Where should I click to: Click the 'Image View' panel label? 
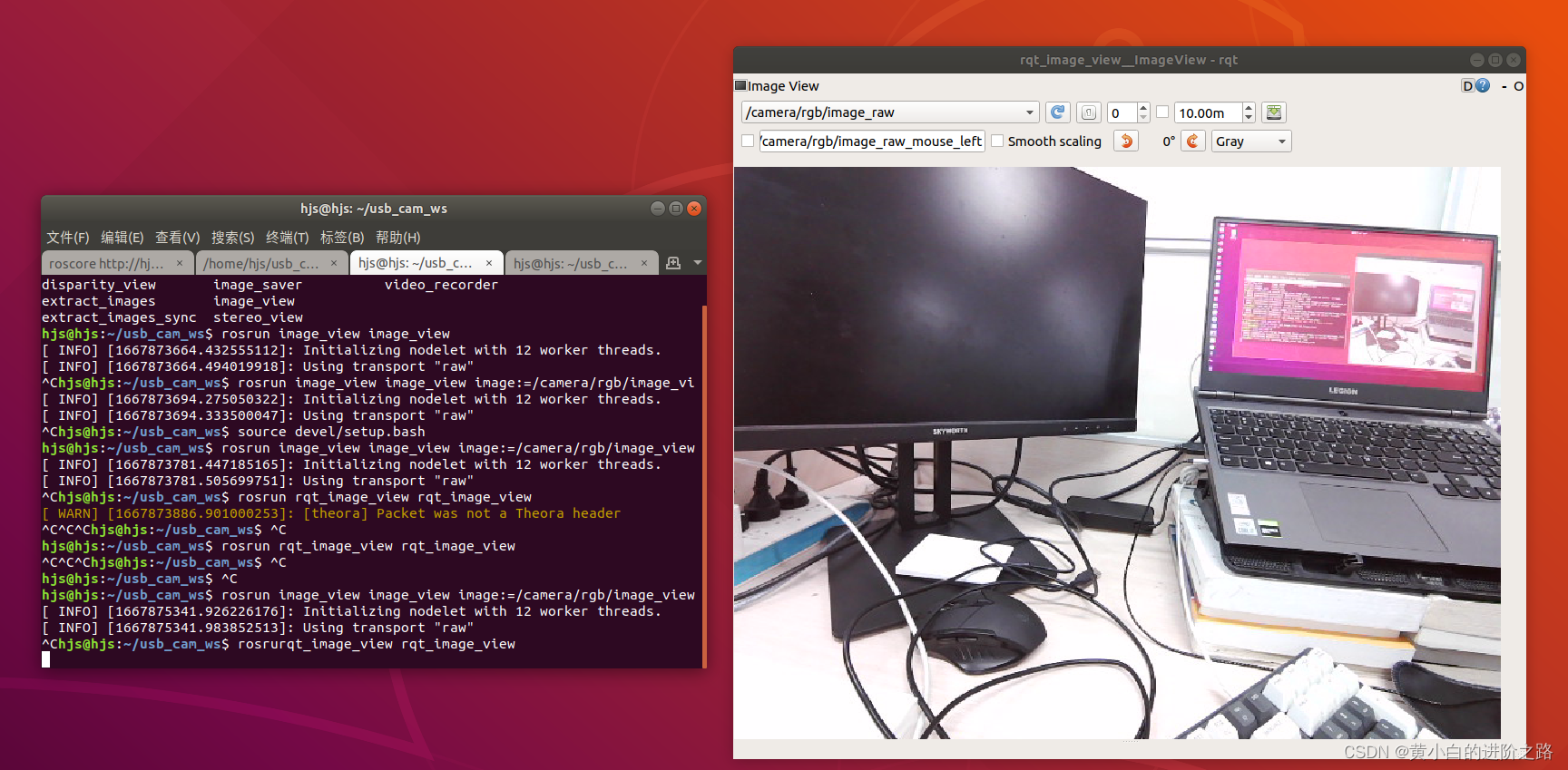(783, 86)
